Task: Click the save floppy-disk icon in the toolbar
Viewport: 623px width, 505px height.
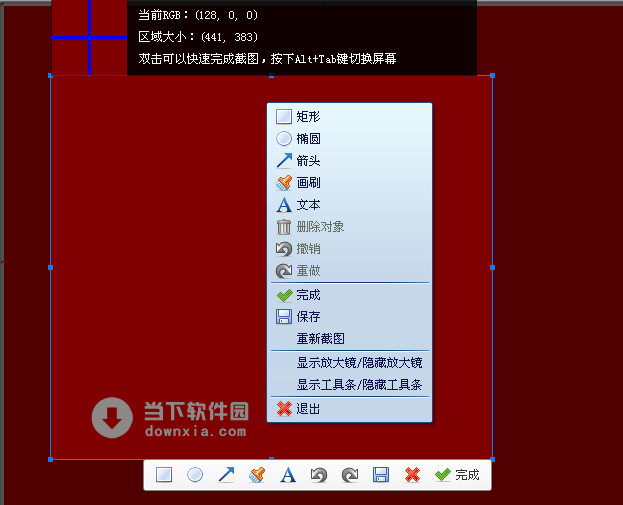Action: (381, 475)
